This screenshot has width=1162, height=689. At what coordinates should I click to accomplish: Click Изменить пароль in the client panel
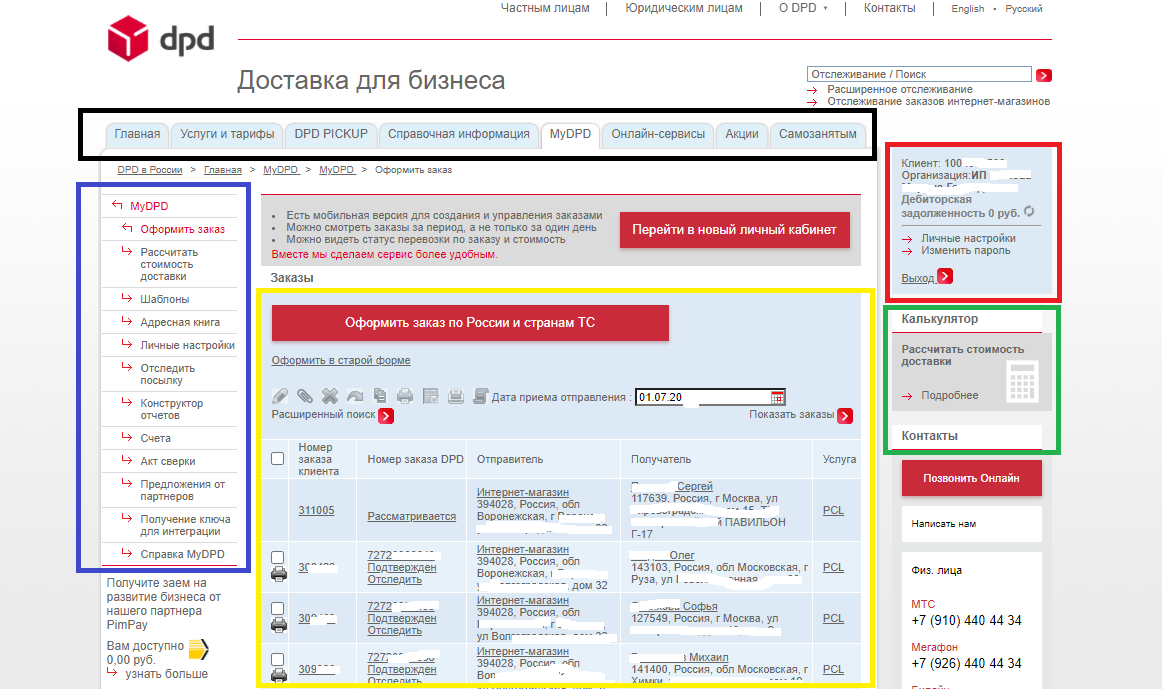[966, 250]
